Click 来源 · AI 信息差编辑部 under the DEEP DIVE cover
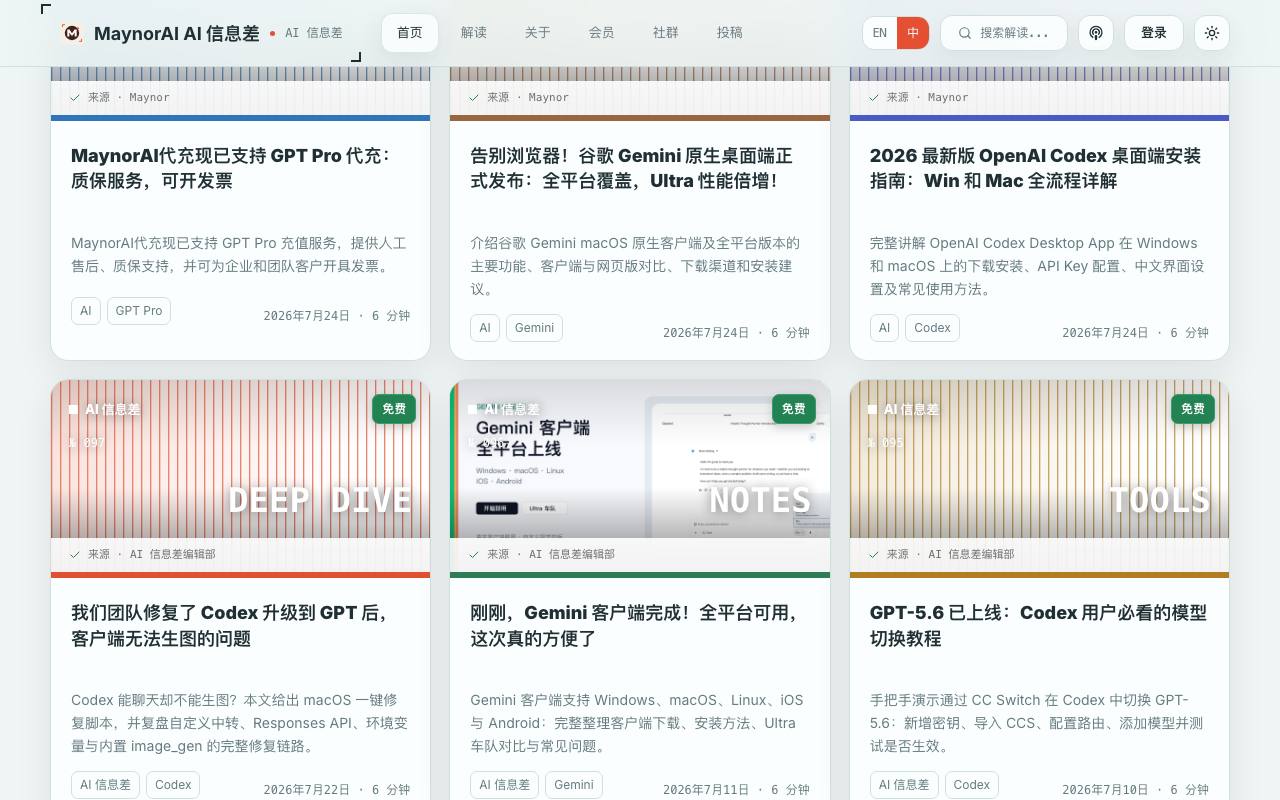1280x800 pixels. (152, 554)
